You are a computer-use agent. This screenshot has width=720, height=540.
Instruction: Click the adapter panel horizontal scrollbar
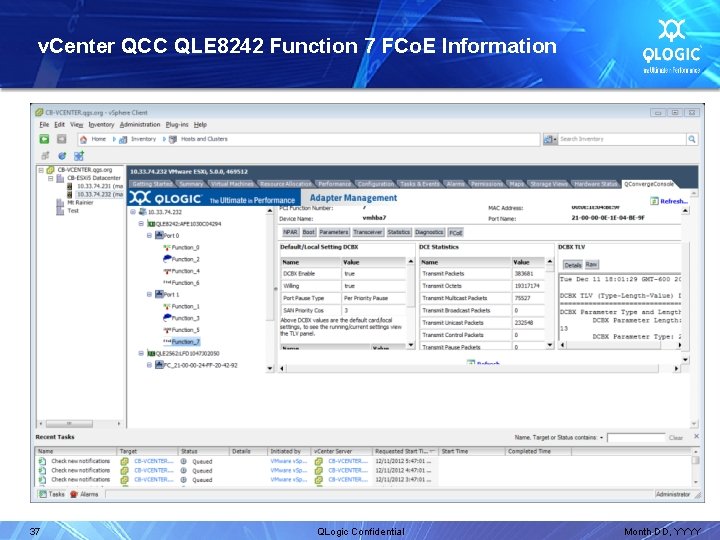[x=479, y=368]
